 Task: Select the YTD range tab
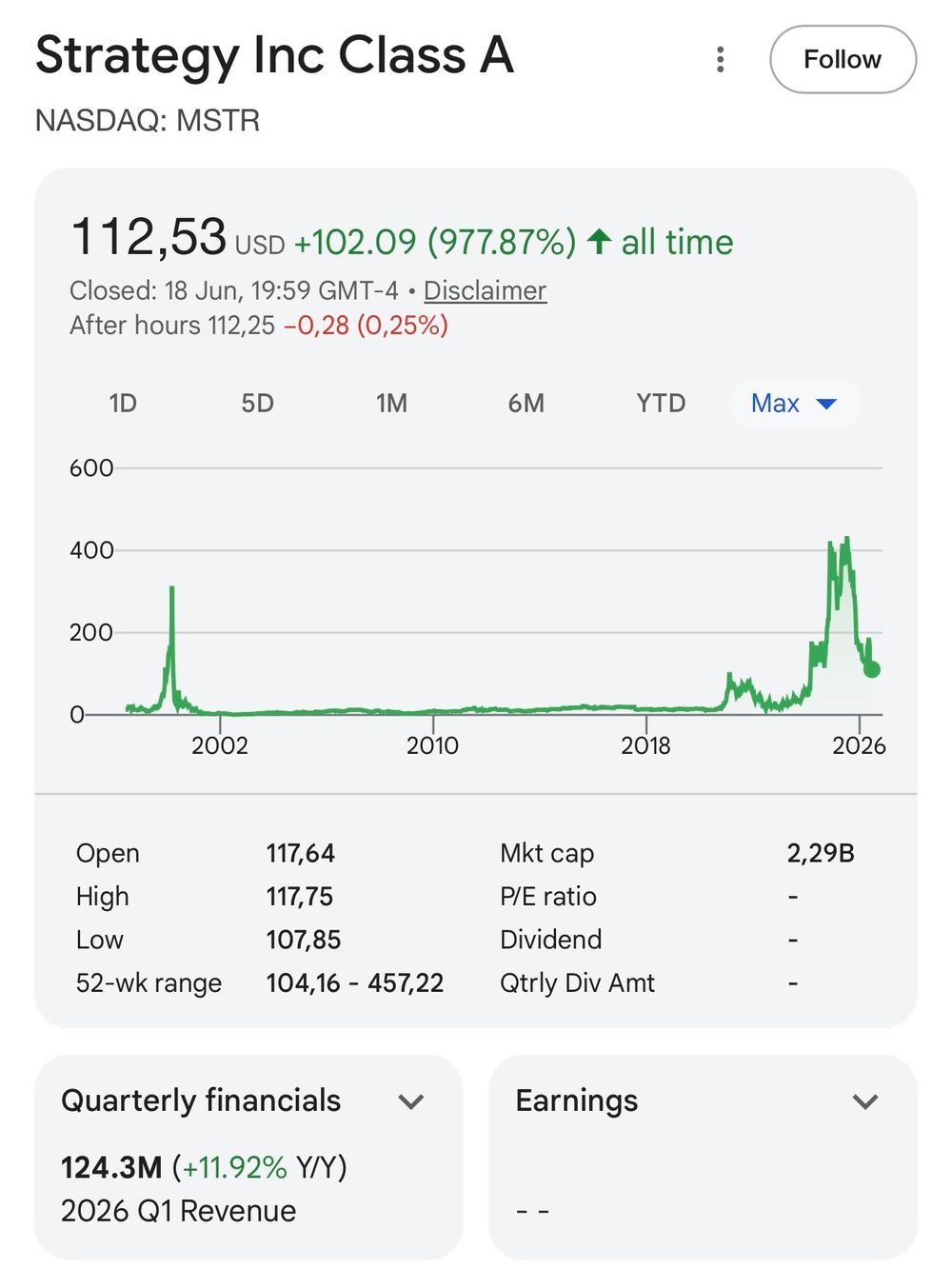[661, 404]
